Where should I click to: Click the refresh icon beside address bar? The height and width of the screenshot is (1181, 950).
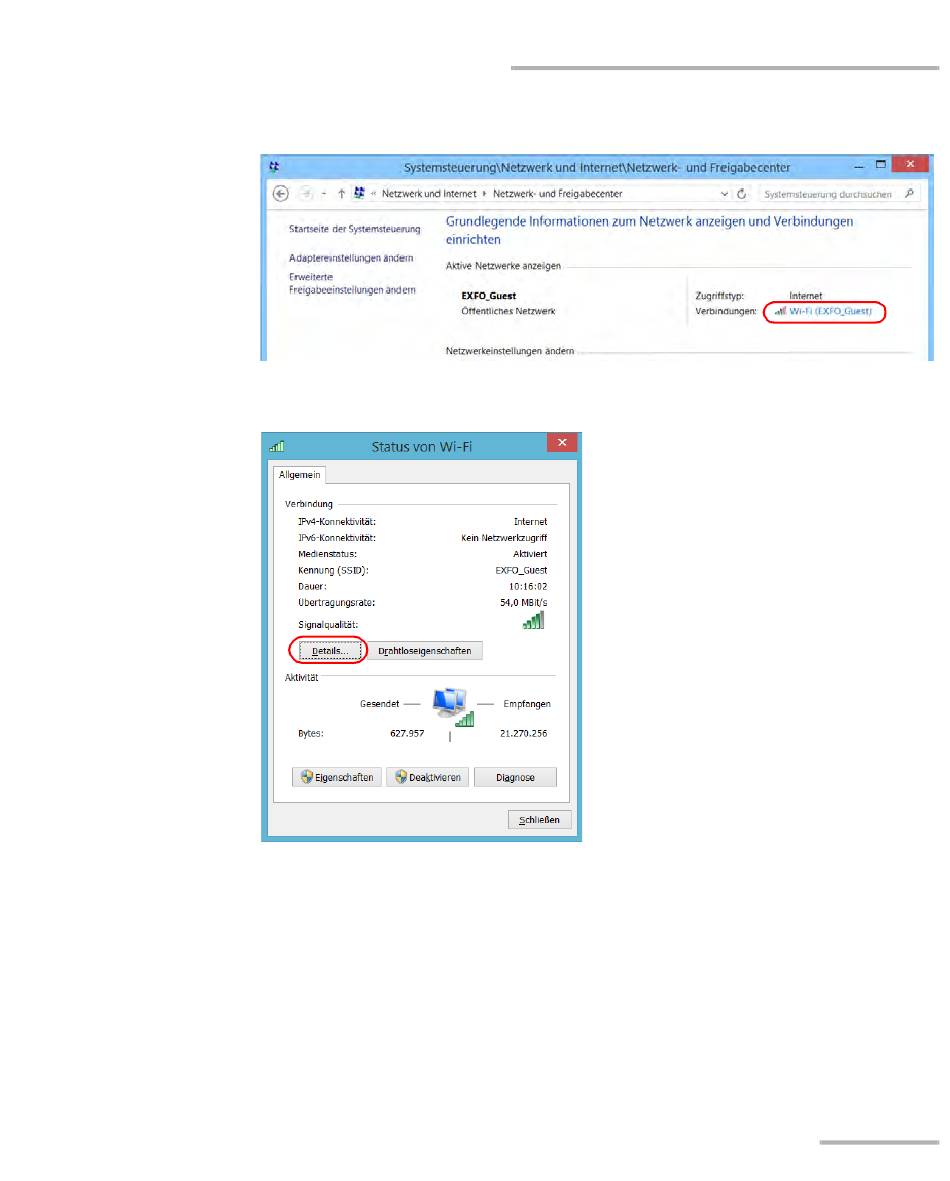[742, 194]
